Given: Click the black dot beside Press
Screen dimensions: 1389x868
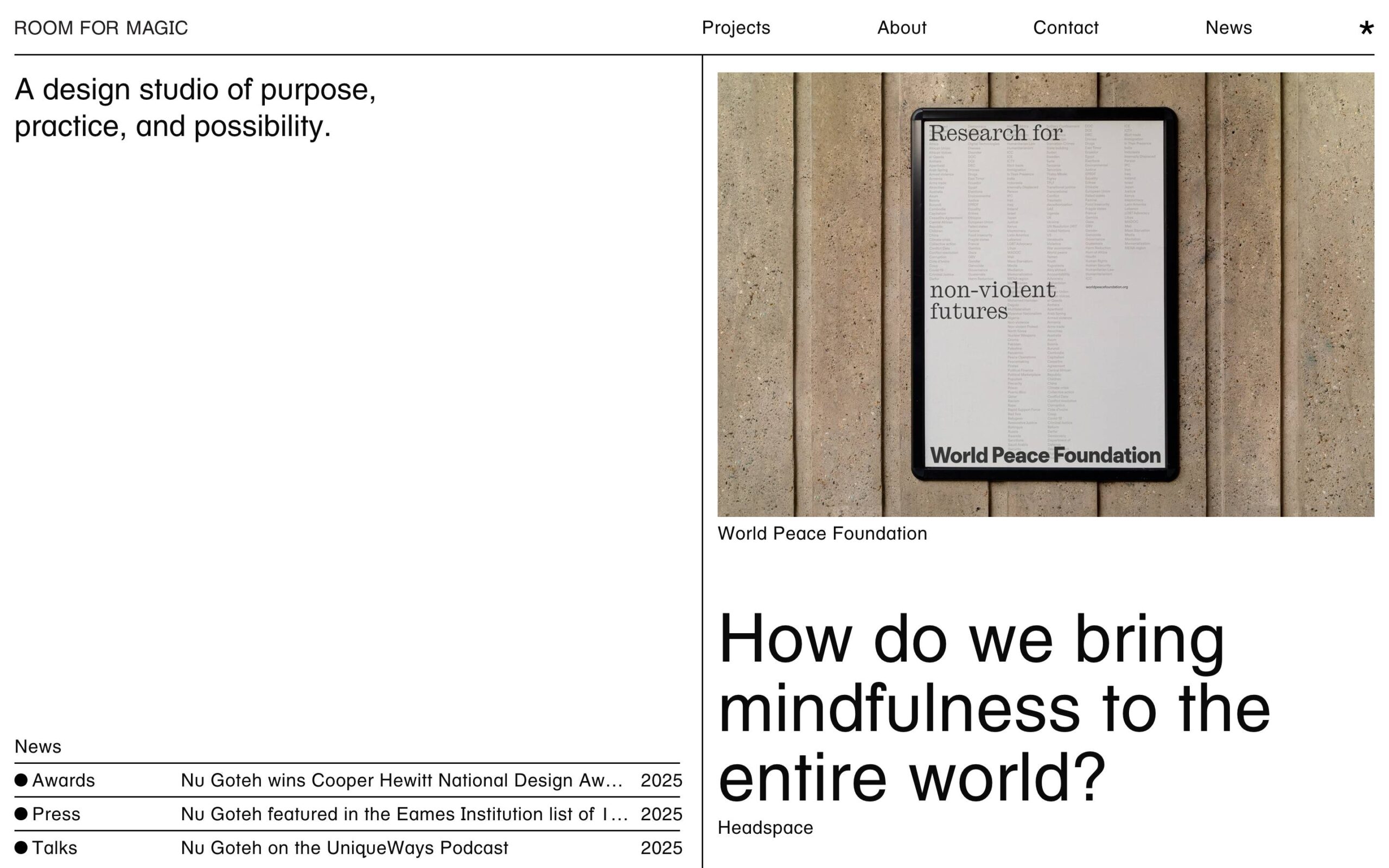Looking at the screenshot, I should (x=21, y=813).
